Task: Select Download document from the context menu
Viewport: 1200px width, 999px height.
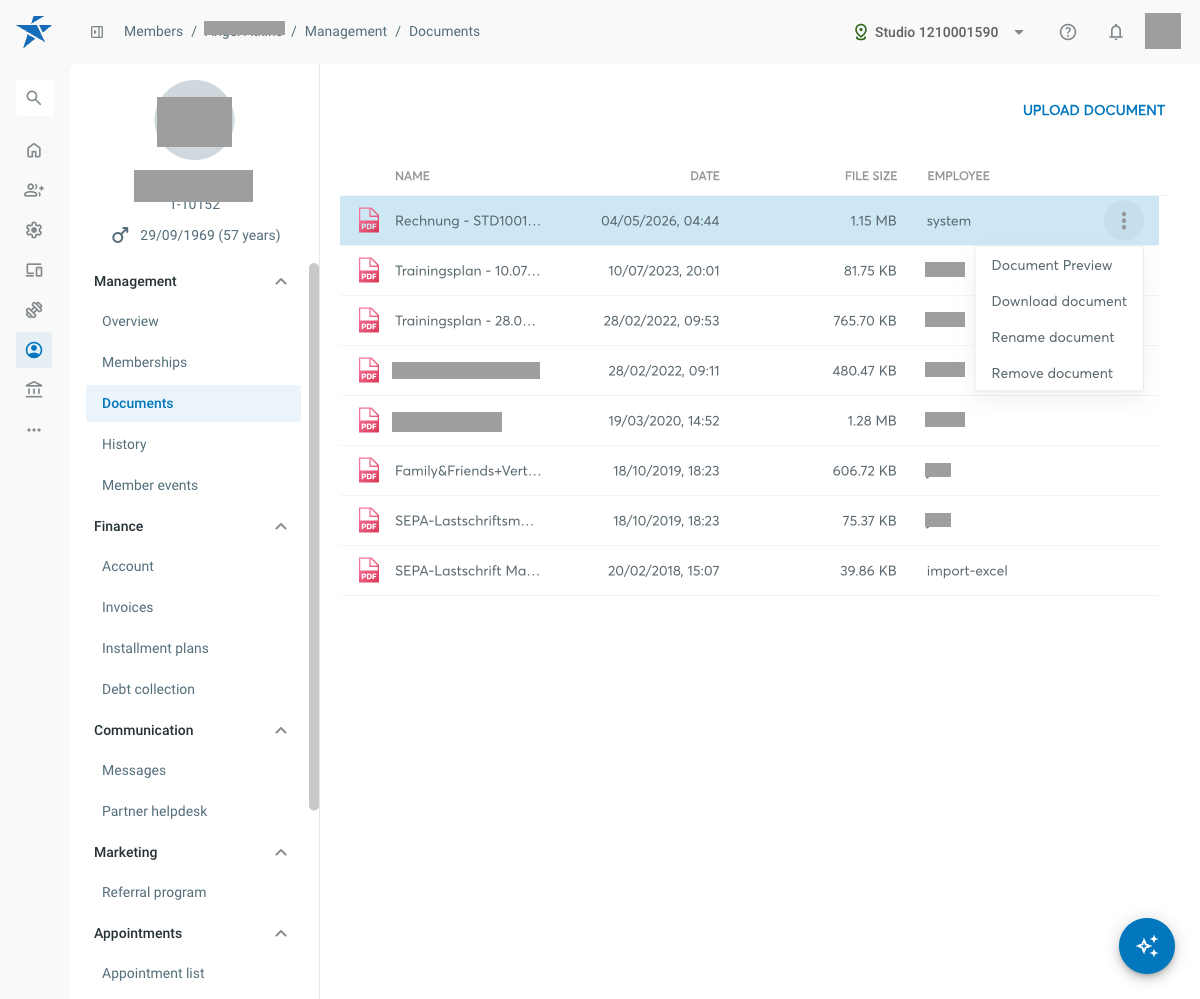Action: click(x=1059, y=301)
